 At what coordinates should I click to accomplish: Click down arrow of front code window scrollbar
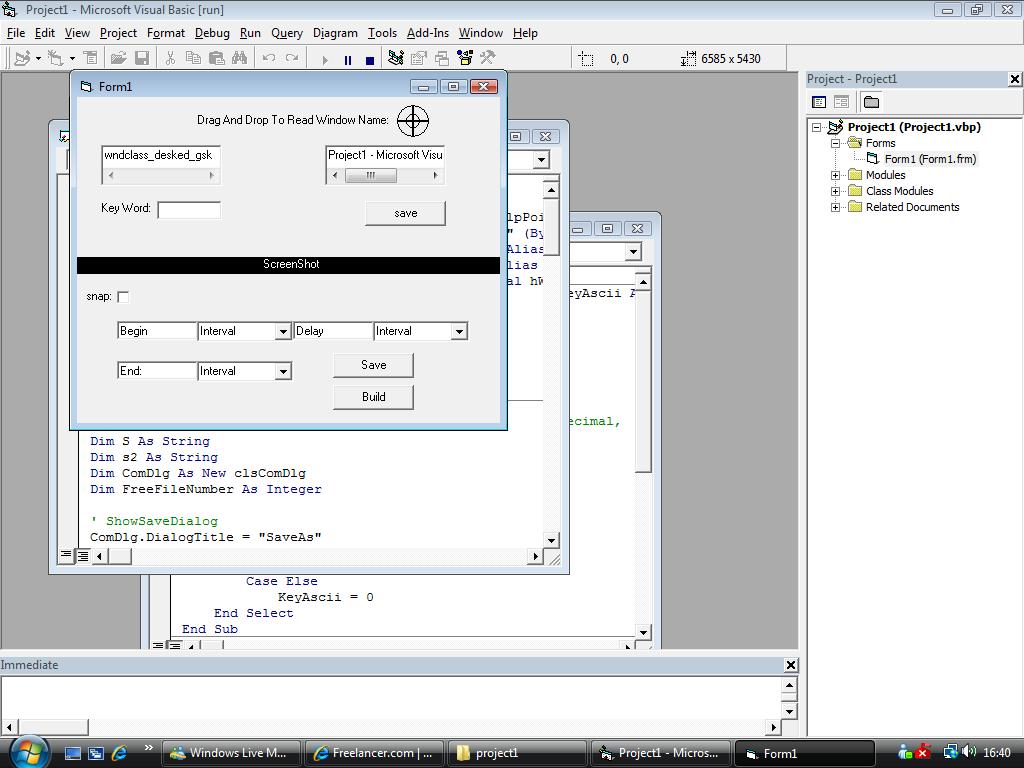point(551,541)
